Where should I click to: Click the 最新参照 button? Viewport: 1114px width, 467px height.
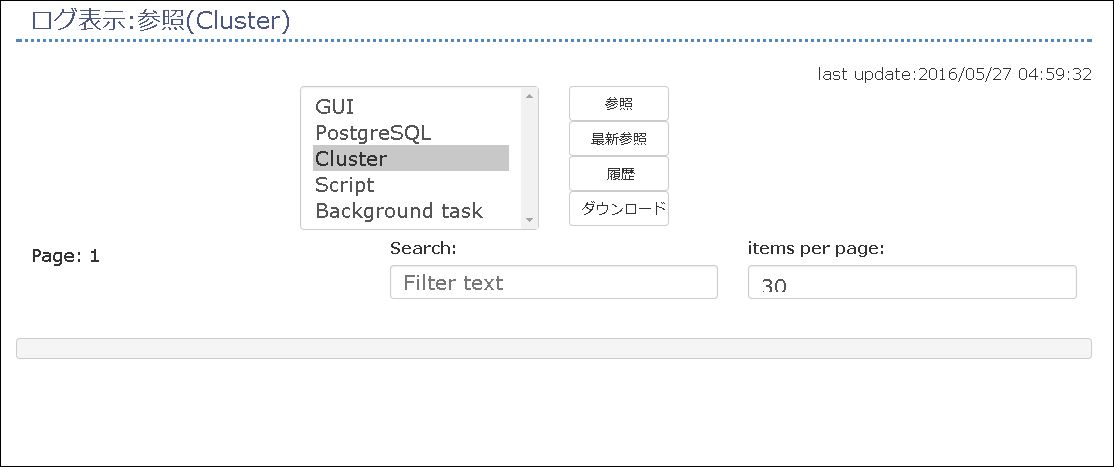[619, 139]
